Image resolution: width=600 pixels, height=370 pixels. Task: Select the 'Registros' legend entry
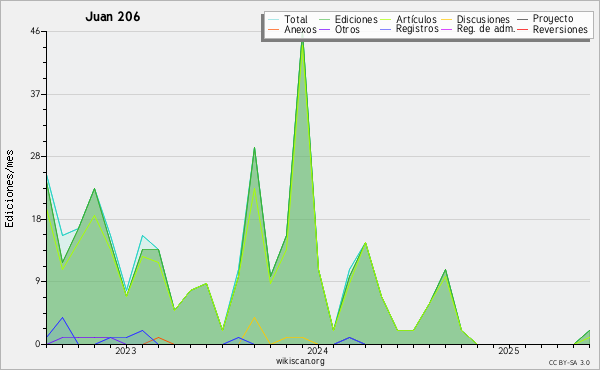(x=417, y=29)
